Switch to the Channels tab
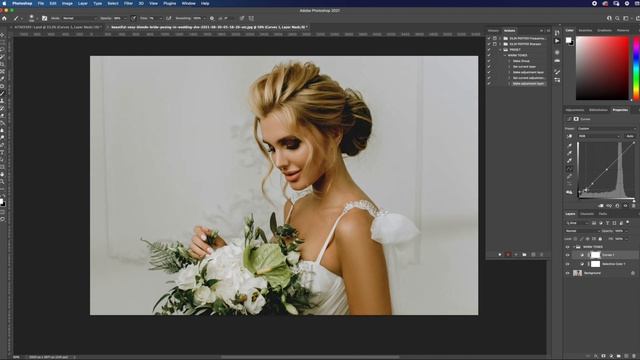 coord(587,214)
